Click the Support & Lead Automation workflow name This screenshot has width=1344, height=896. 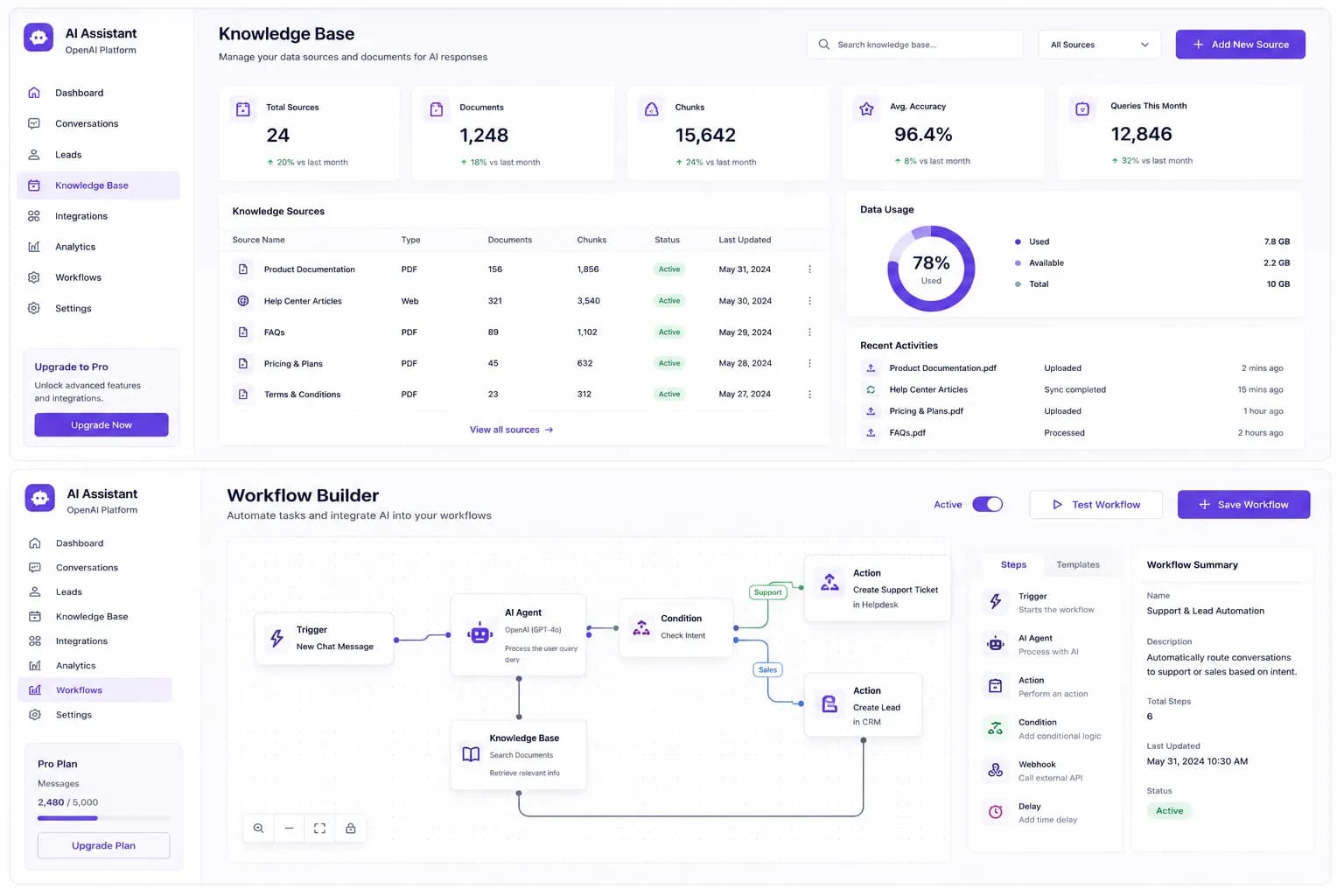1205,612
